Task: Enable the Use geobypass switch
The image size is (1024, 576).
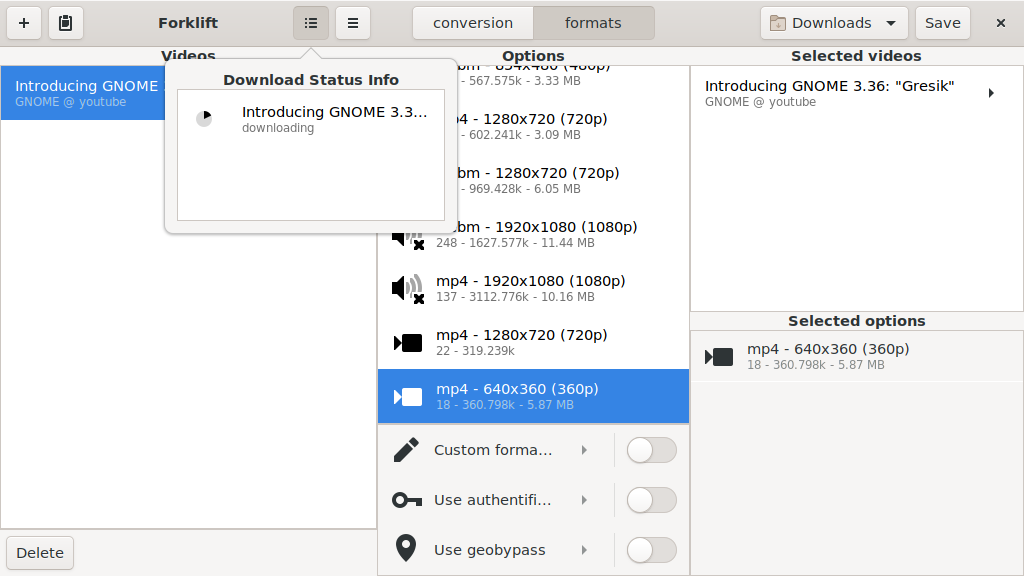Action: [651, 550]
